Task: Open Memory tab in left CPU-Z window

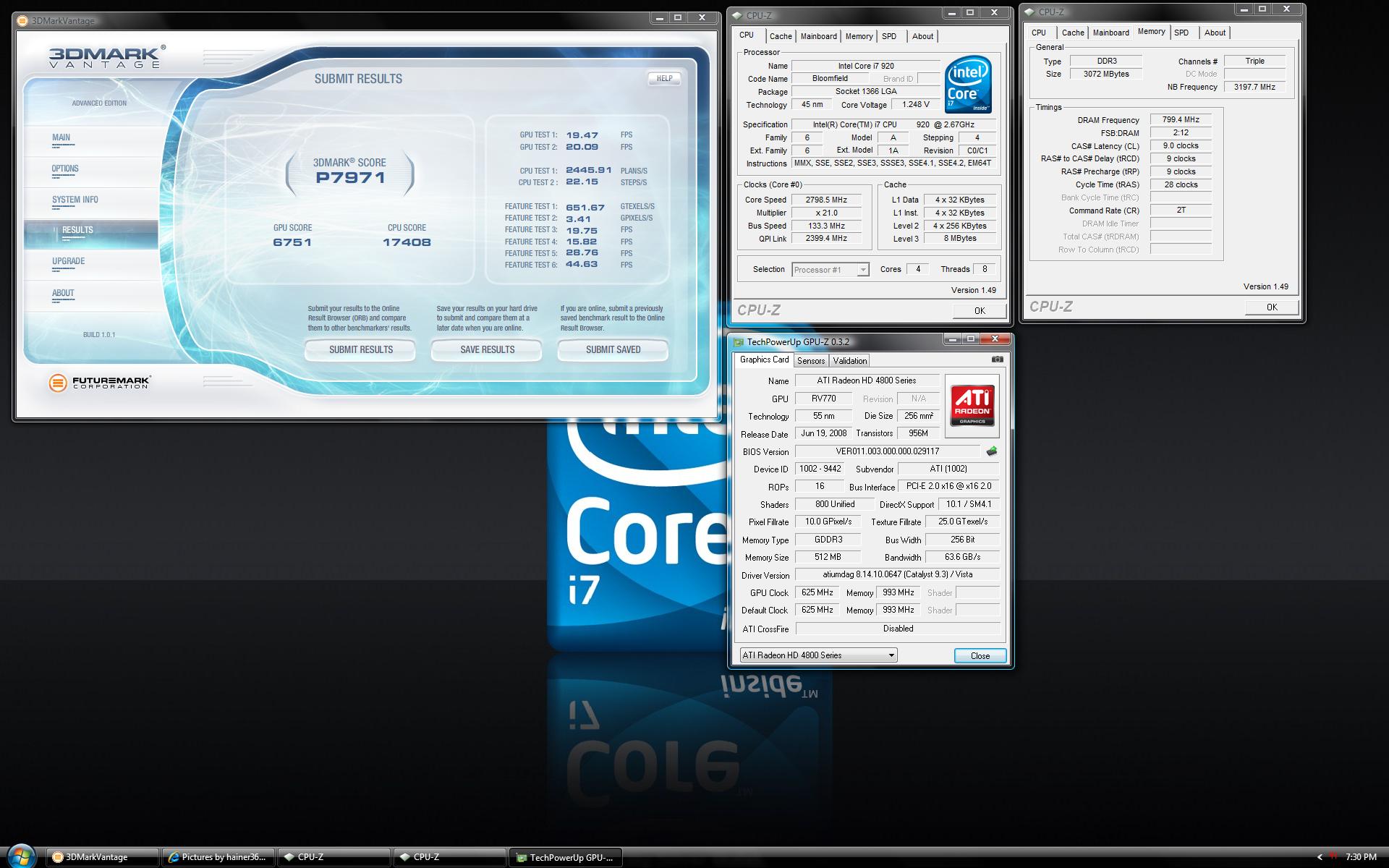Action: click(859, 36)
